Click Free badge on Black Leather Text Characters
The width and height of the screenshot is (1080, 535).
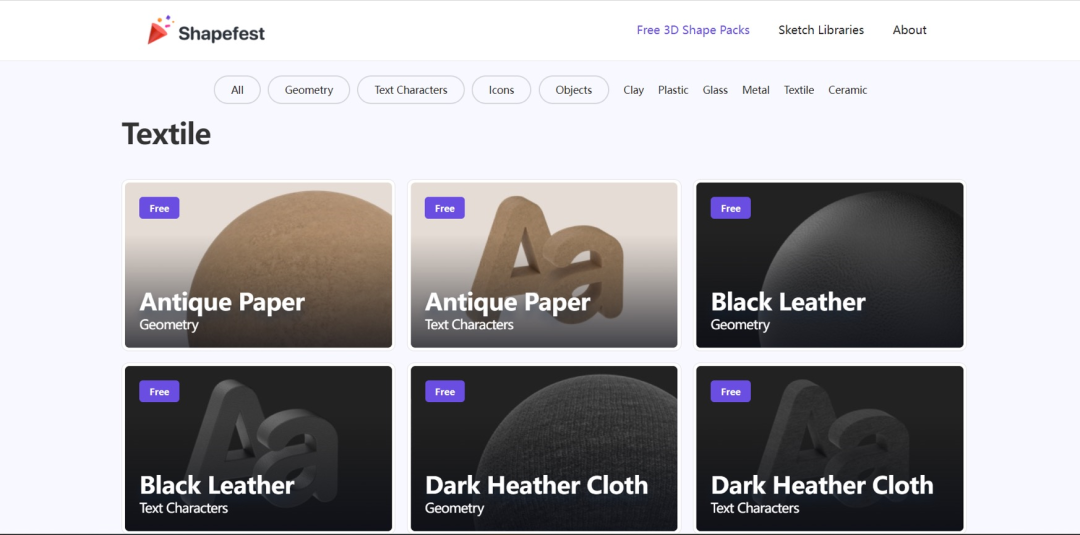[x=159, y=391]
